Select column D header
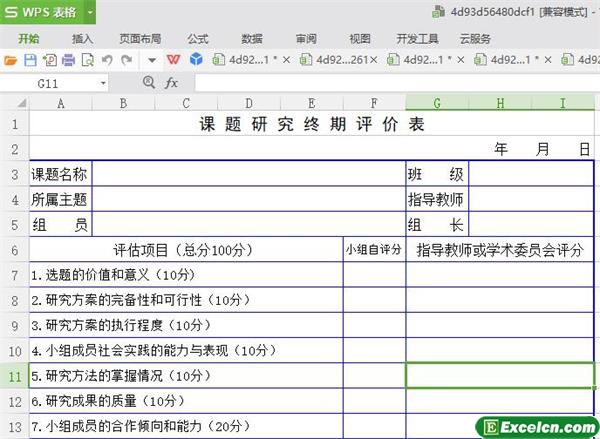The height and width of the screenshot is (439, 600). [x=249, y=103]
